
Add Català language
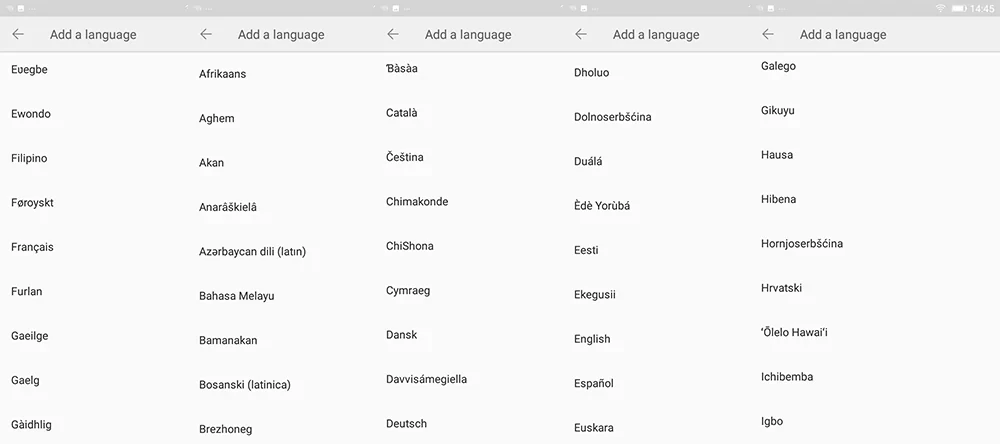(402, 113)
